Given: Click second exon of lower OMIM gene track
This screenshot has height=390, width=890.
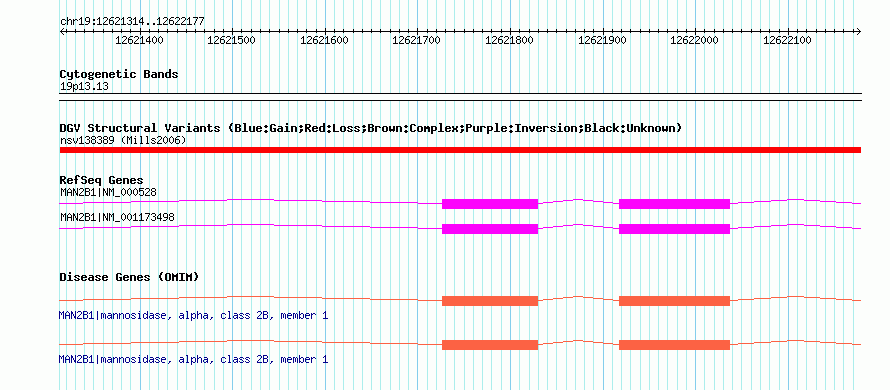Looking at the screenshot, I should [x=674, y=345].
